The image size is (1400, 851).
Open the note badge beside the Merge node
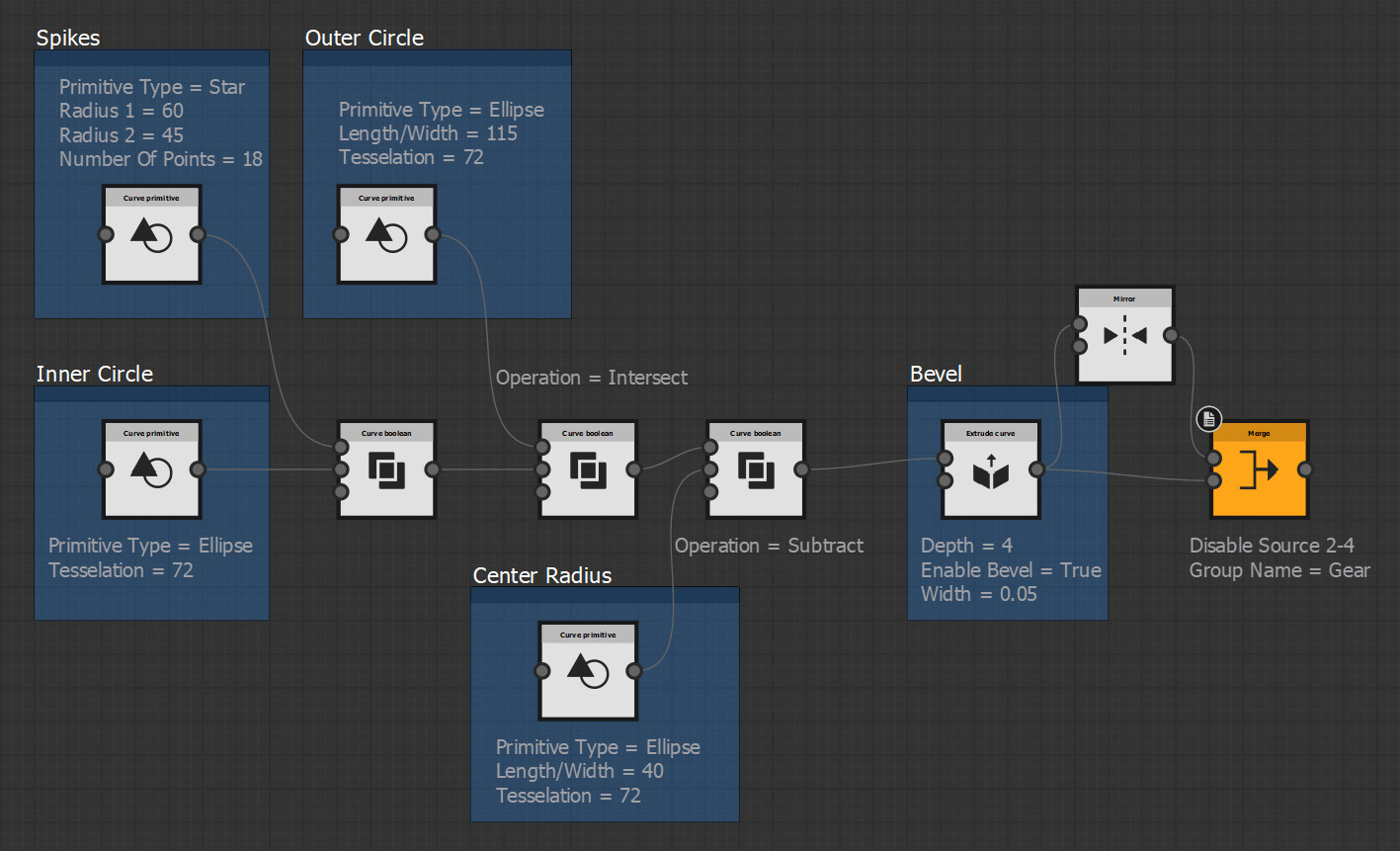(x=1208, y=418)
